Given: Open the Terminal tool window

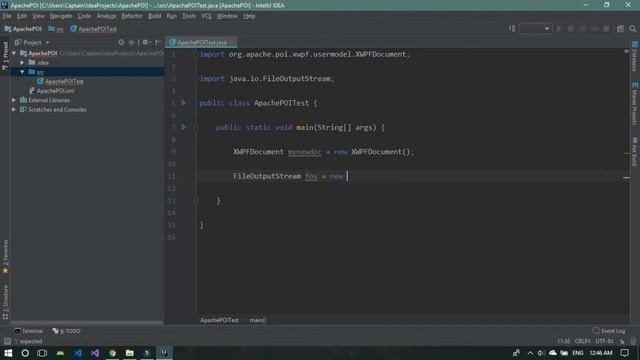Looking at the screenshot, I should pos(28,331).
